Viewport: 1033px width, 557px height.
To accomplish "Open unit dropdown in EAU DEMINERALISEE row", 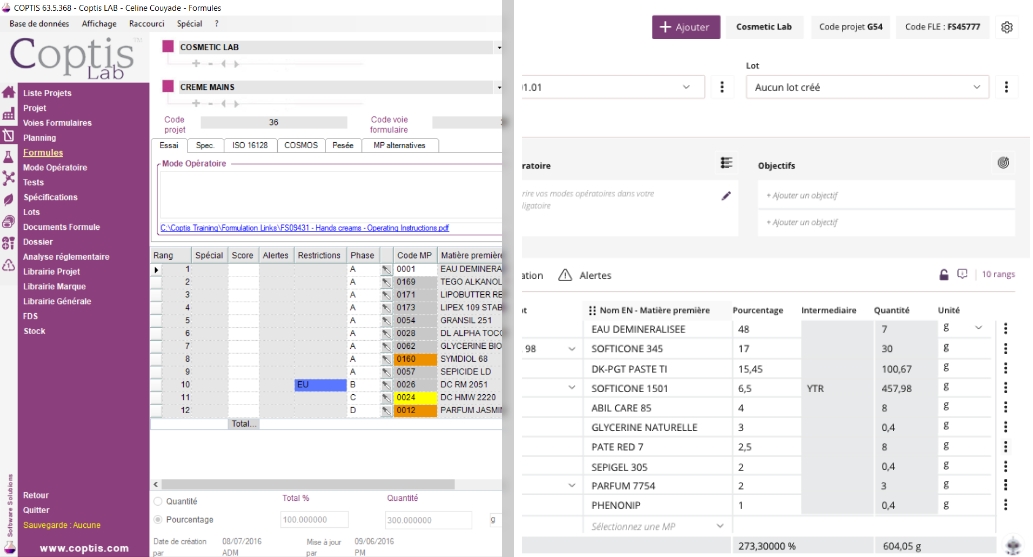I will [978, 328].
